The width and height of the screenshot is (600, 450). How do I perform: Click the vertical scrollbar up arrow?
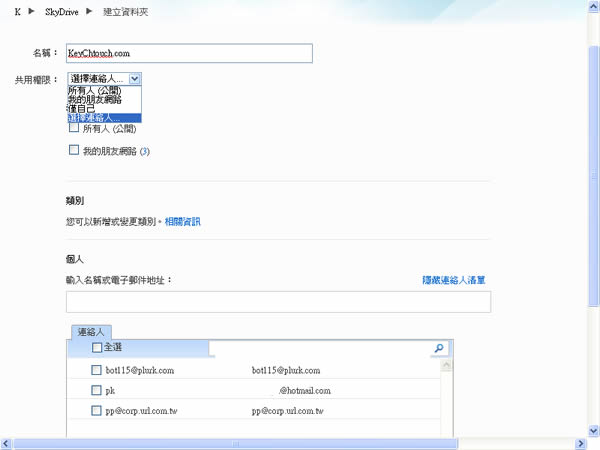click(593, 6)
